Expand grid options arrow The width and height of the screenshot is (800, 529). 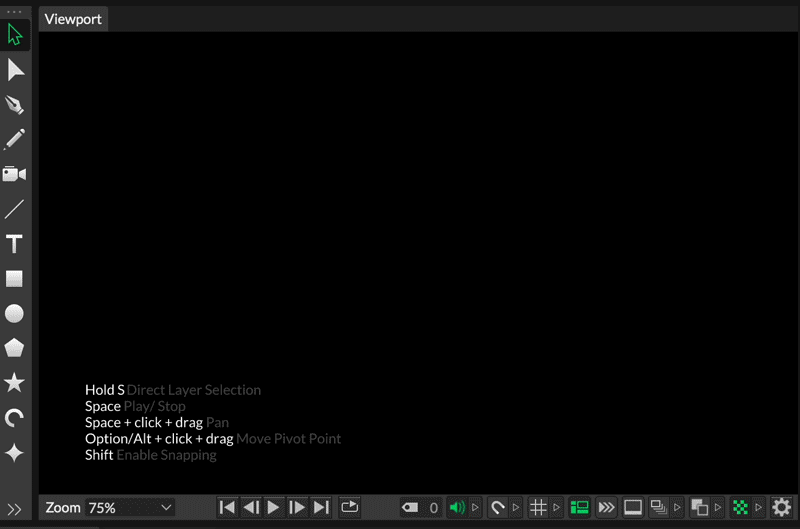557,508
